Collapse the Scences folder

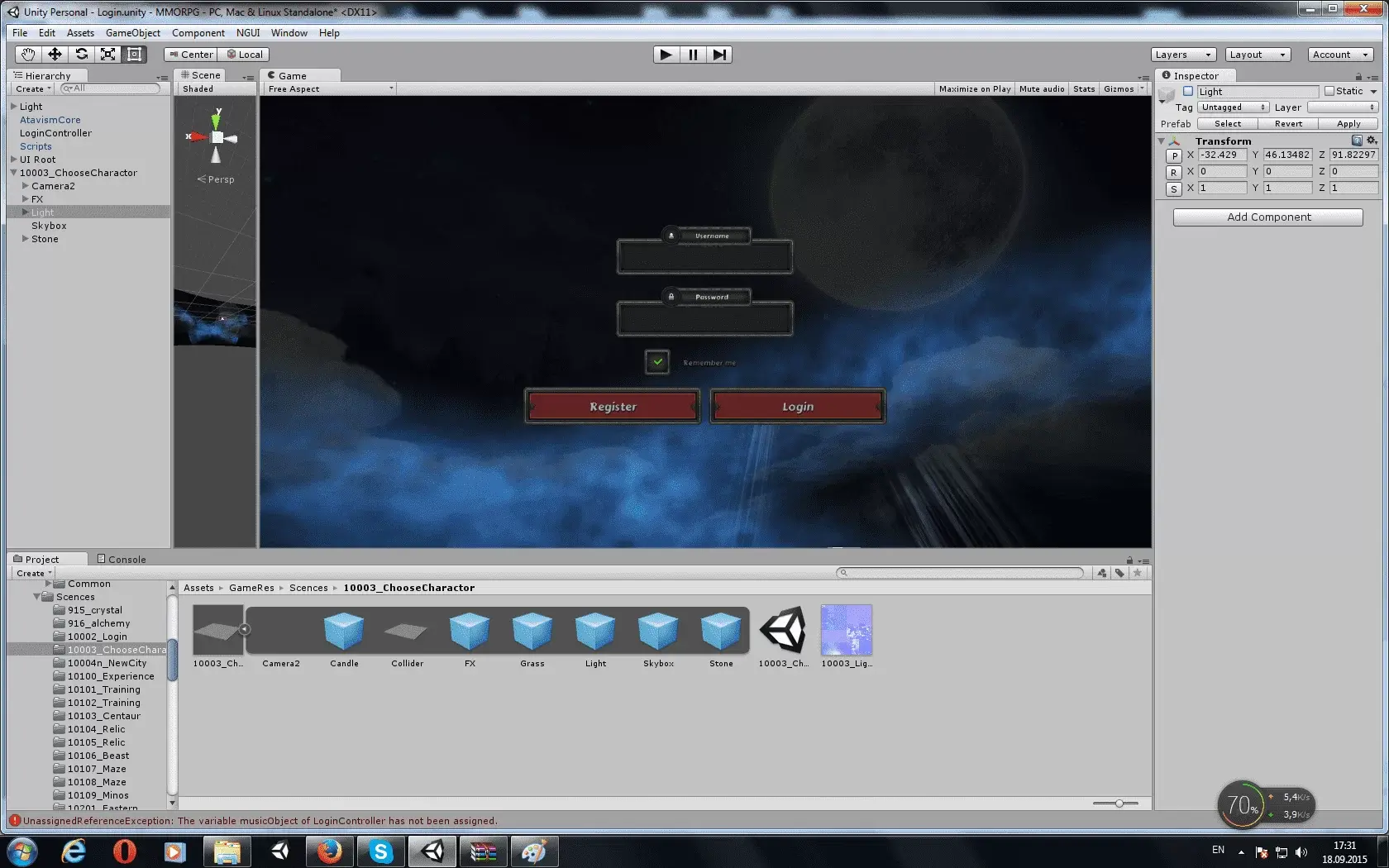tap(36, 597)
